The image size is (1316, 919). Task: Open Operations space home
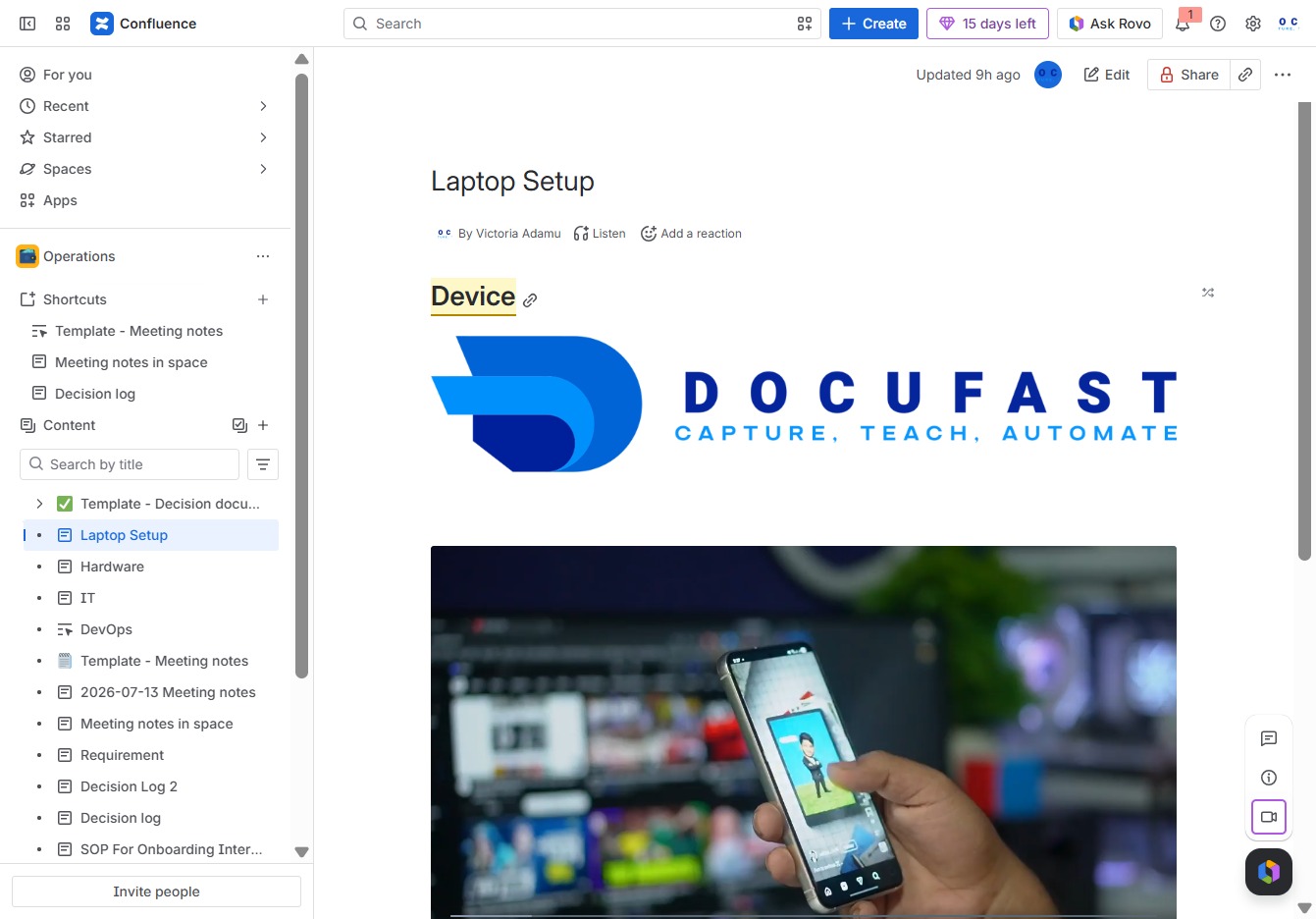pyautogui.click(x=79, y=256)
